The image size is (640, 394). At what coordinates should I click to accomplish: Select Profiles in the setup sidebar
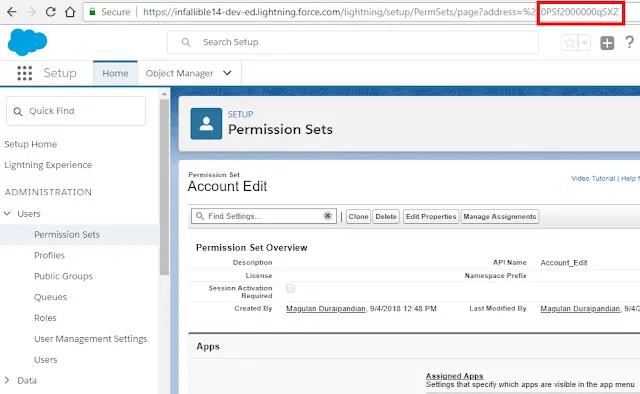(49, 255)
